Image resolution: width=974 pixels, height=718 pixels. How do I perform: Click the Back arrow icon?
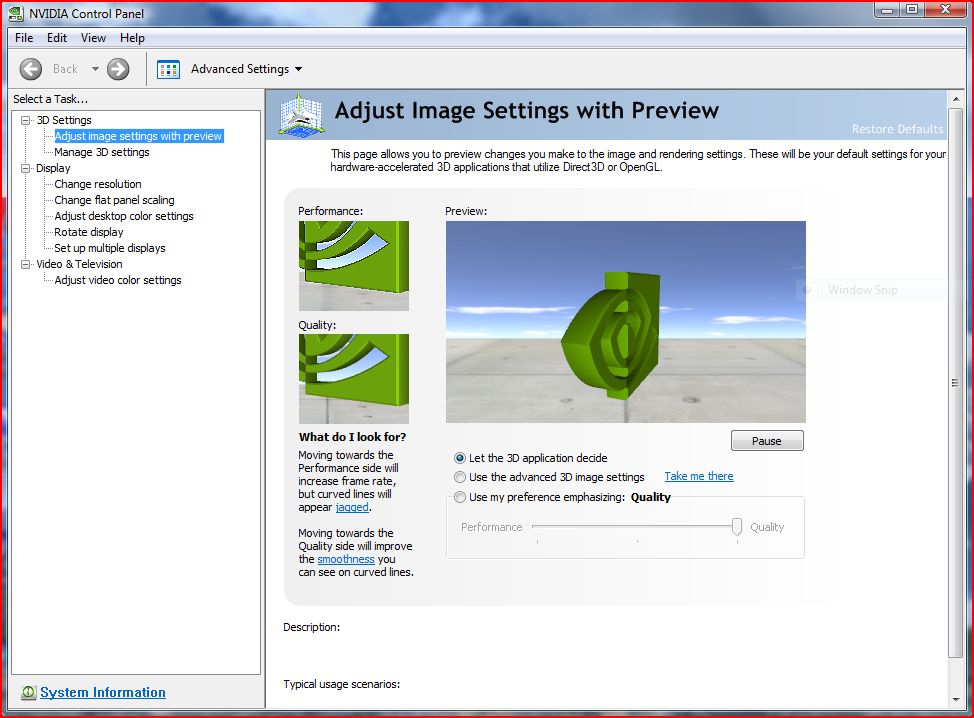pyautogui.click(x=30, y=69)
